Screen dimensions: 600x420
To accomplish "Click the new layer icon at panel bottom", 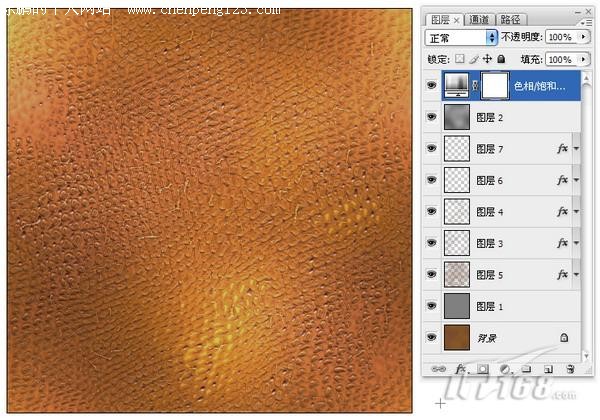I will pyautogui.click(x=547, y=369).
